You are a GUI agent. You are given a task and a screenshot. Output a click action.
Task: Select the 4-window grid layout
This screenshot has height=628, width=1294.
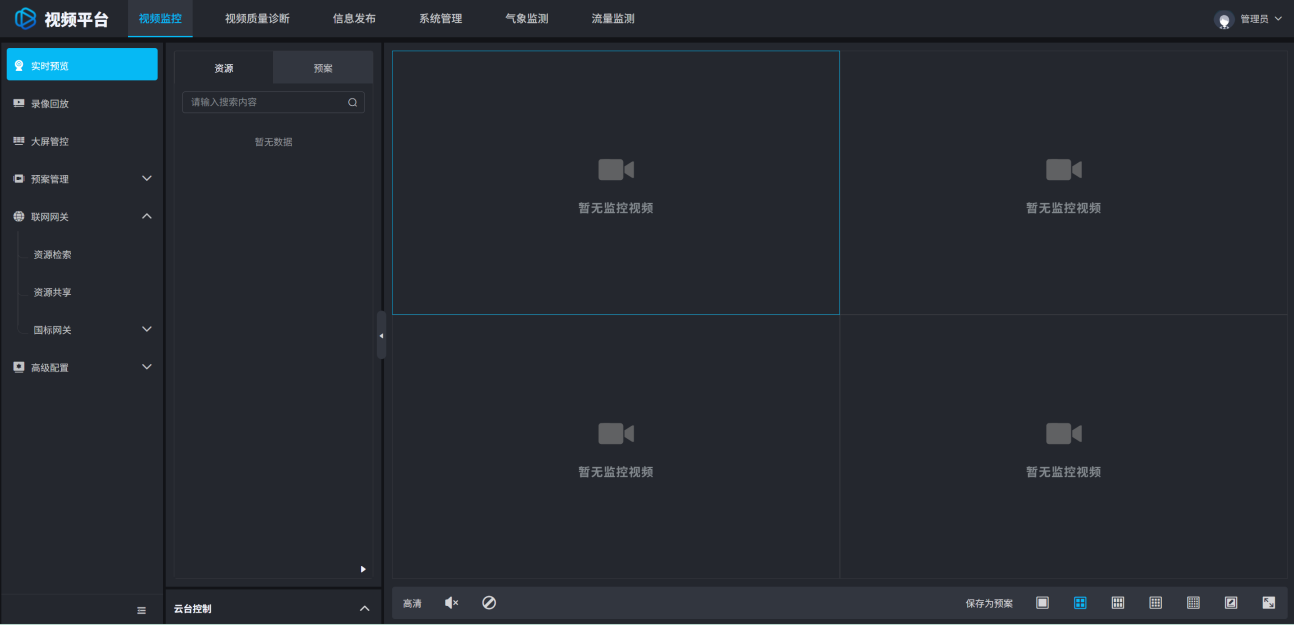[x=1080, y=603]
